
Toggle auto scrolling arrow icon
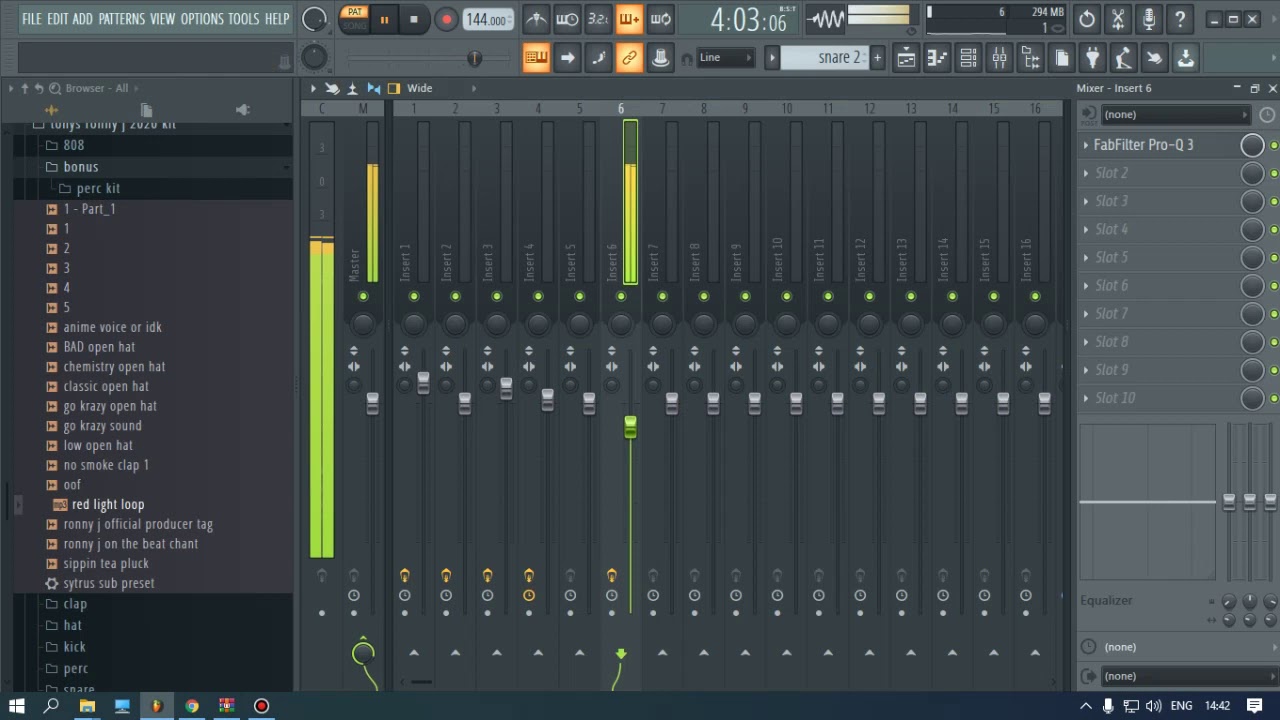click(x=567, y=58)
